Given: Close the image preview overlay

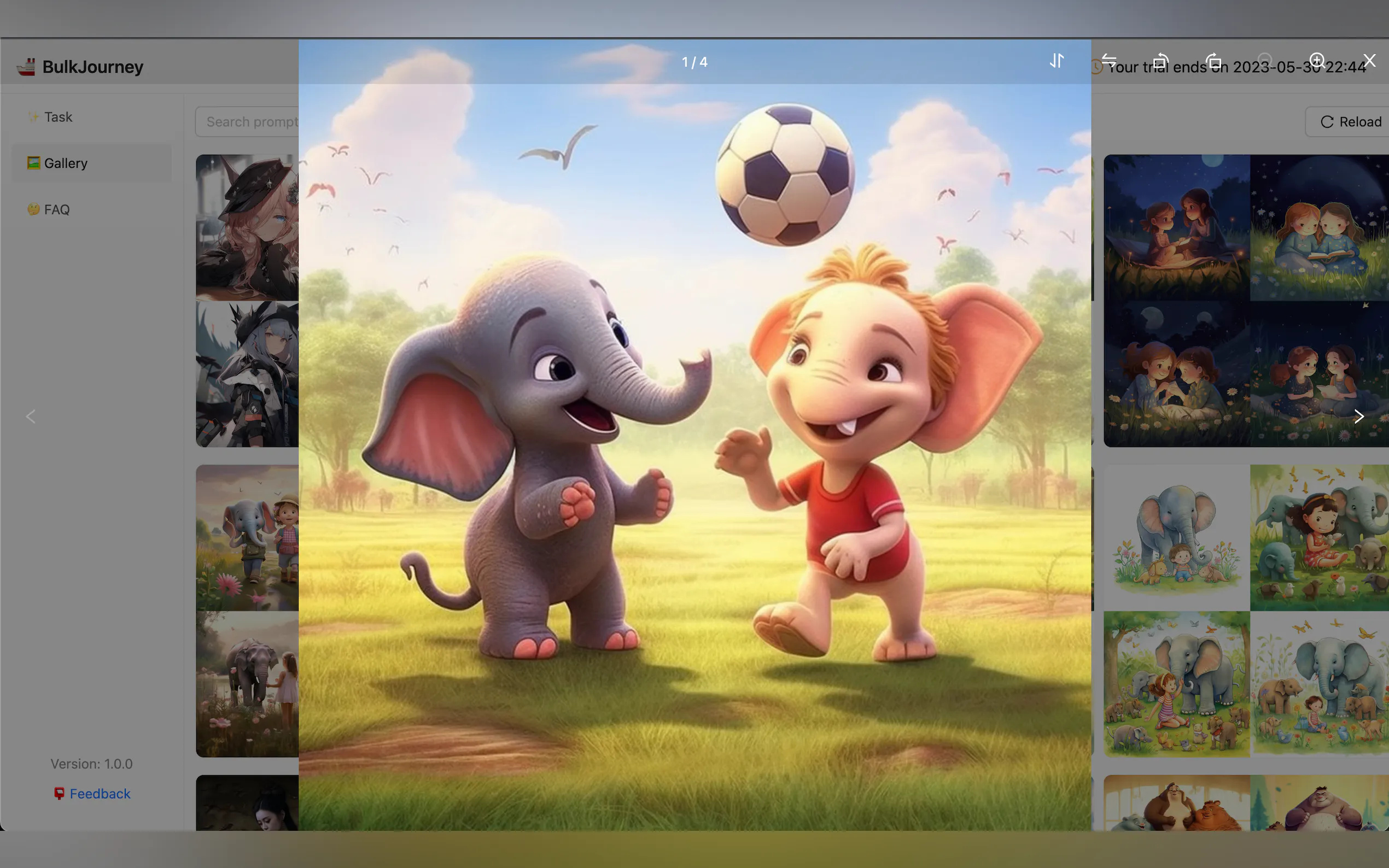Looking at the screenshot, I should click(1369, 61).
